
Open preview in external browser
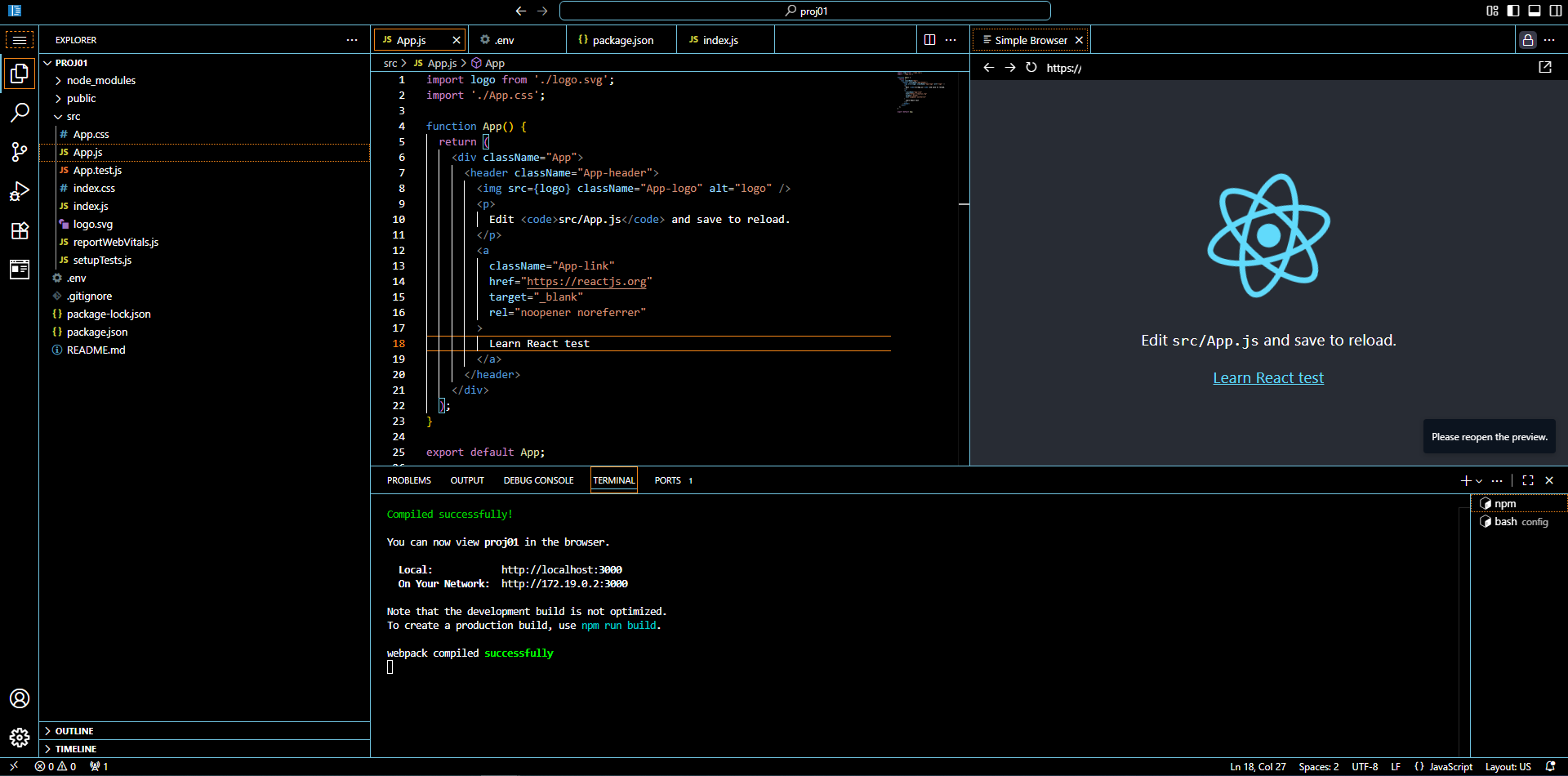coord(1545,68)
